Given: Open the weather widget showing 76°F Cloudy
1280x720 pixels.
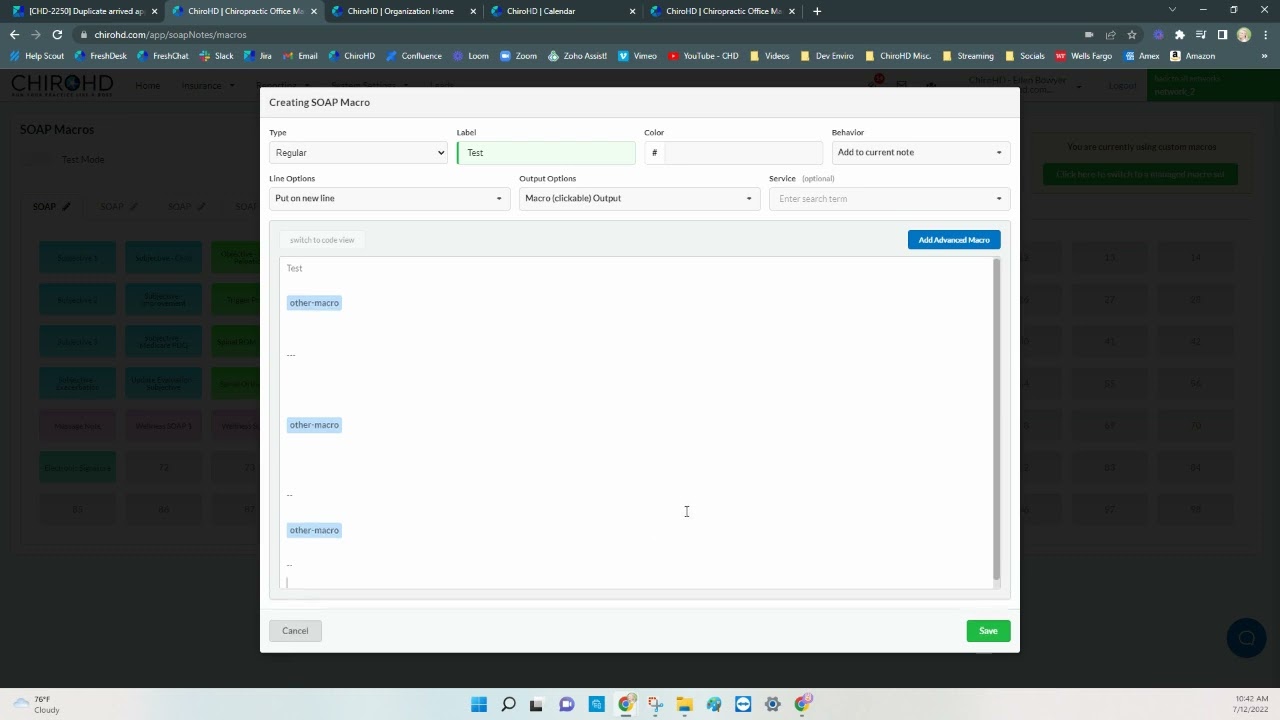Looking at the screenshot, I should pos(36,704).
